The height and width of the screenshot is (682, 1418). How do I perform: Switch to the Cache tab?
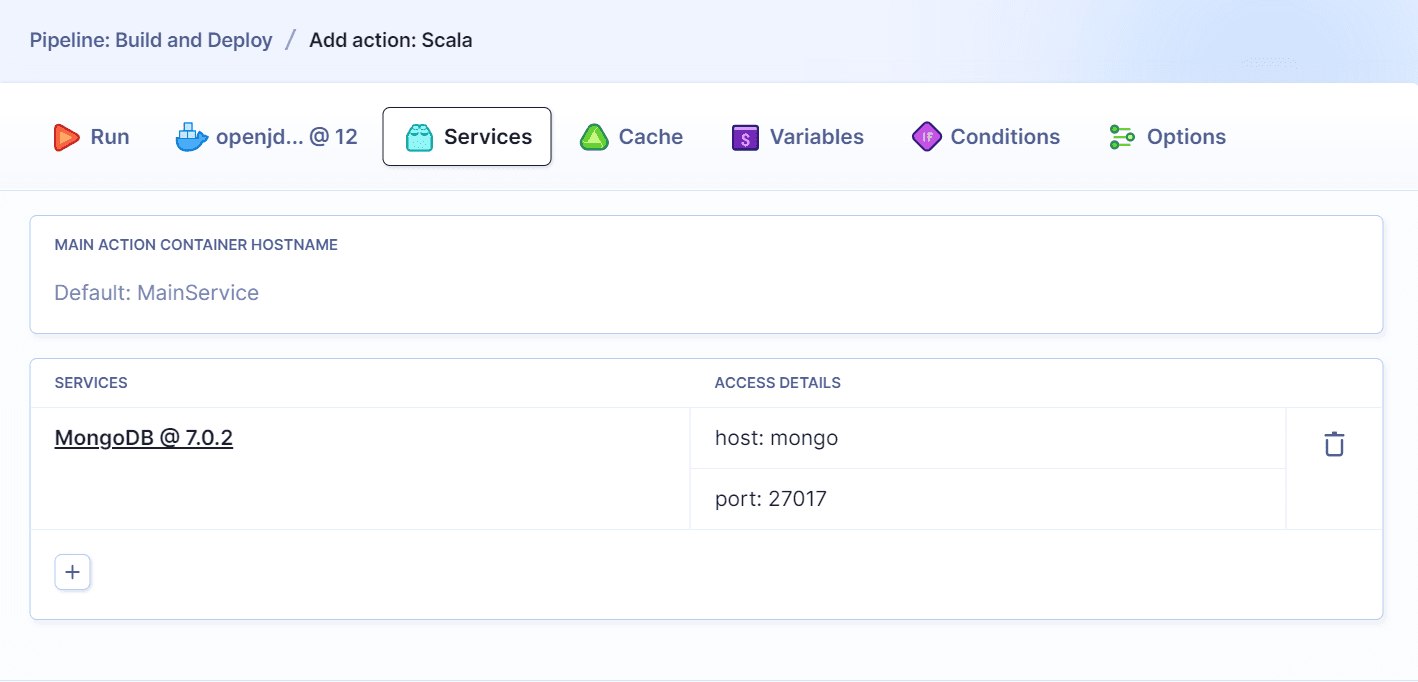[632, 136]
